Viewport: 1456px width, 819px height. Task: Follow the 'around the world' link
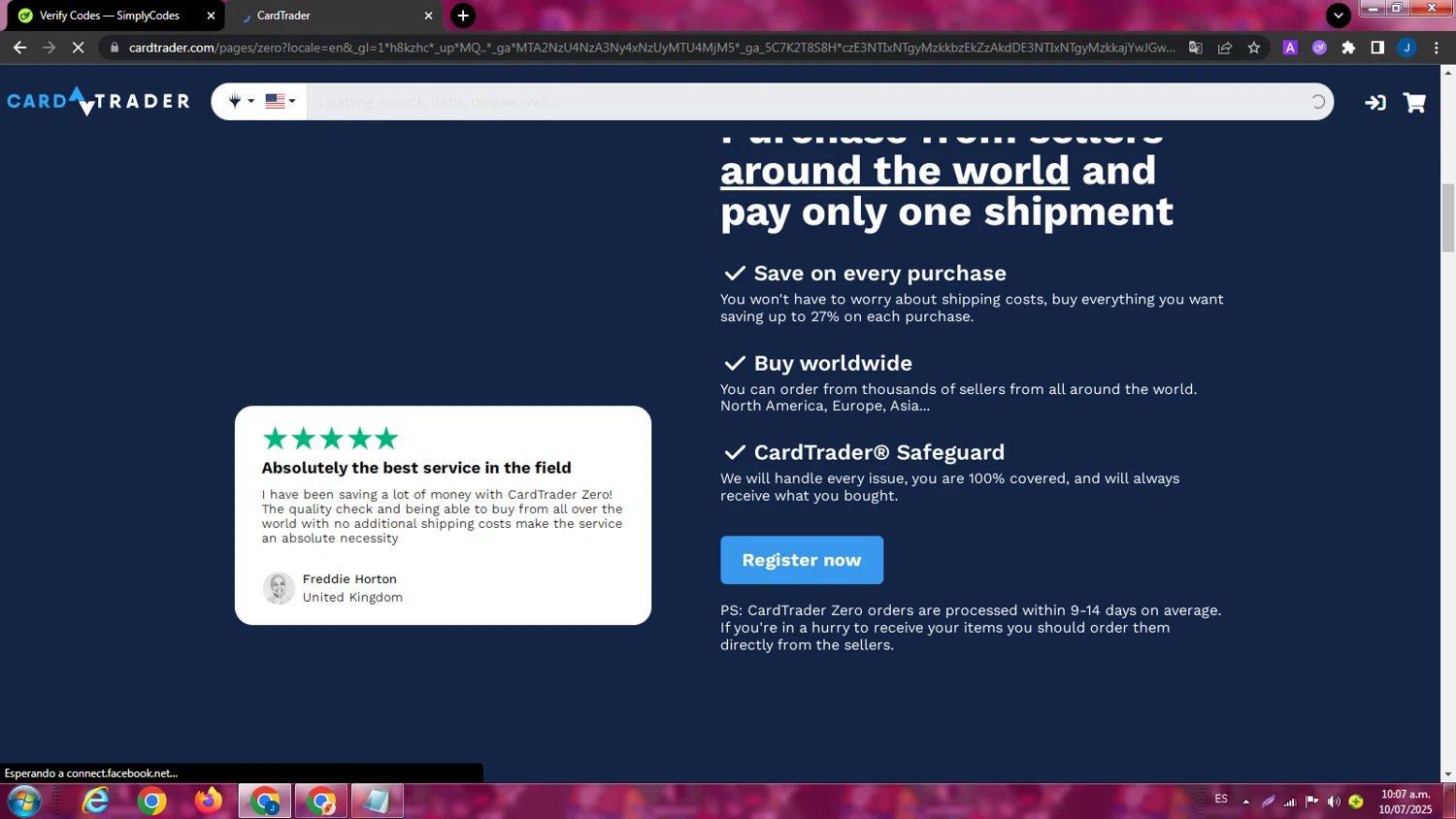click(x=895, y=171)
